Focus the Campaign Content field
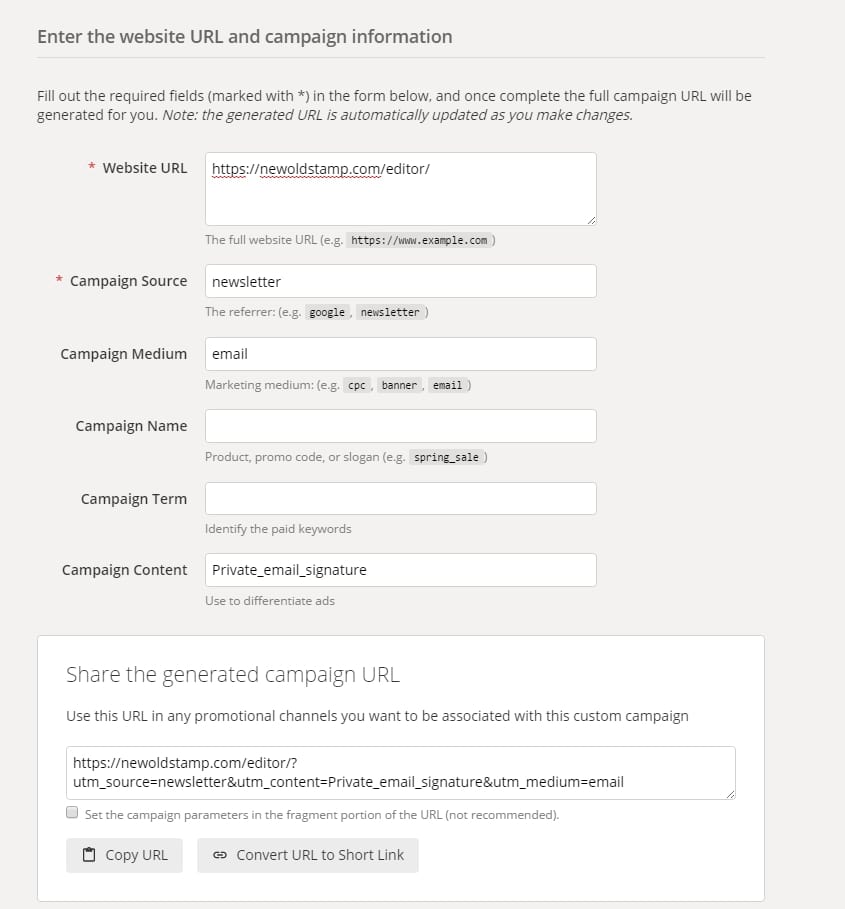The width and height of the screenshot is (845, 909). click(400, 570)
